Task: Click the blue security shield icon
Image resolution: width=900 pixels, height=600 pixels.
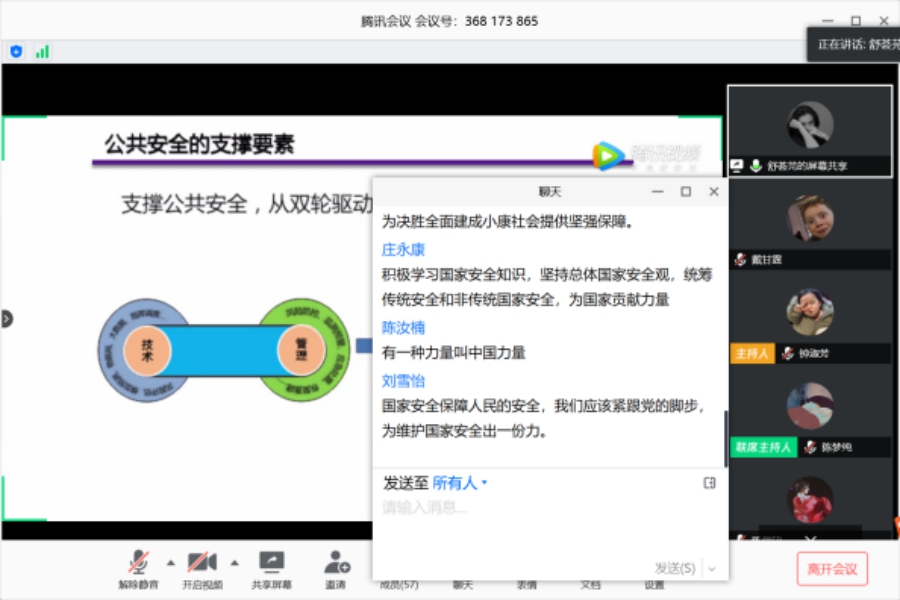Action: click(x=16, y=51)
